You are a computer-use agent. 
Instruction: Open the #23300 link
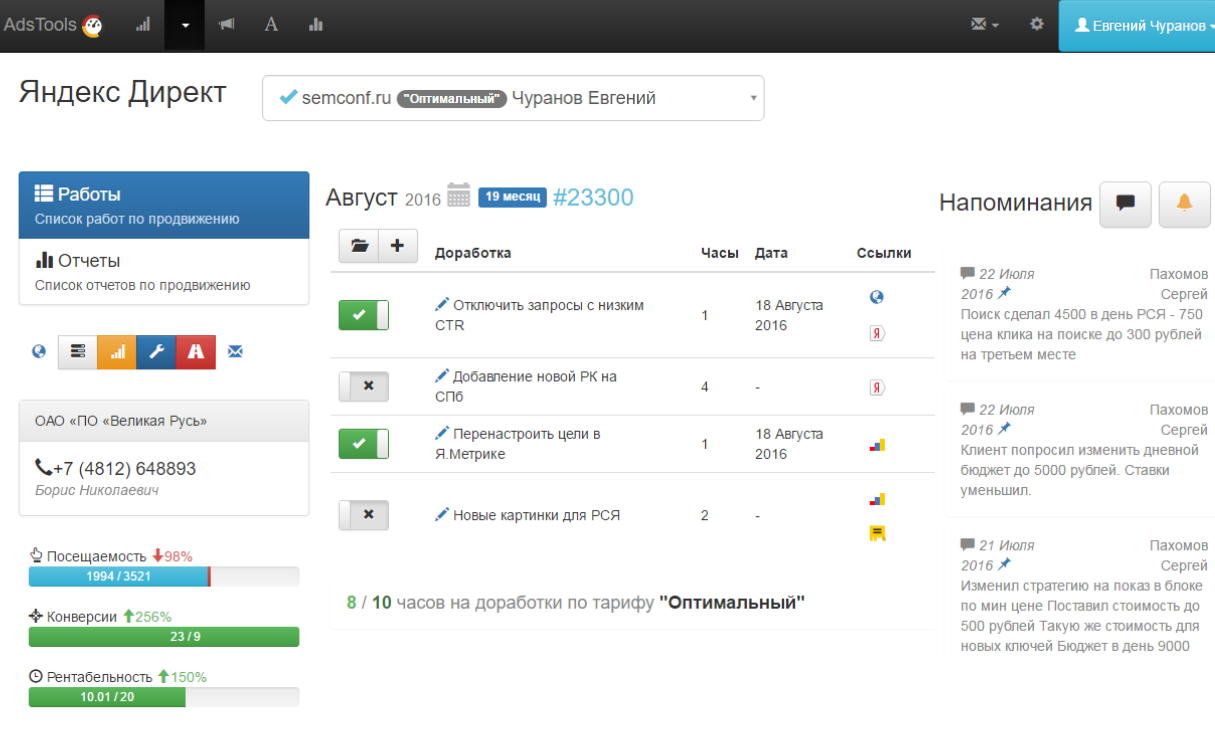click(593, 197)
